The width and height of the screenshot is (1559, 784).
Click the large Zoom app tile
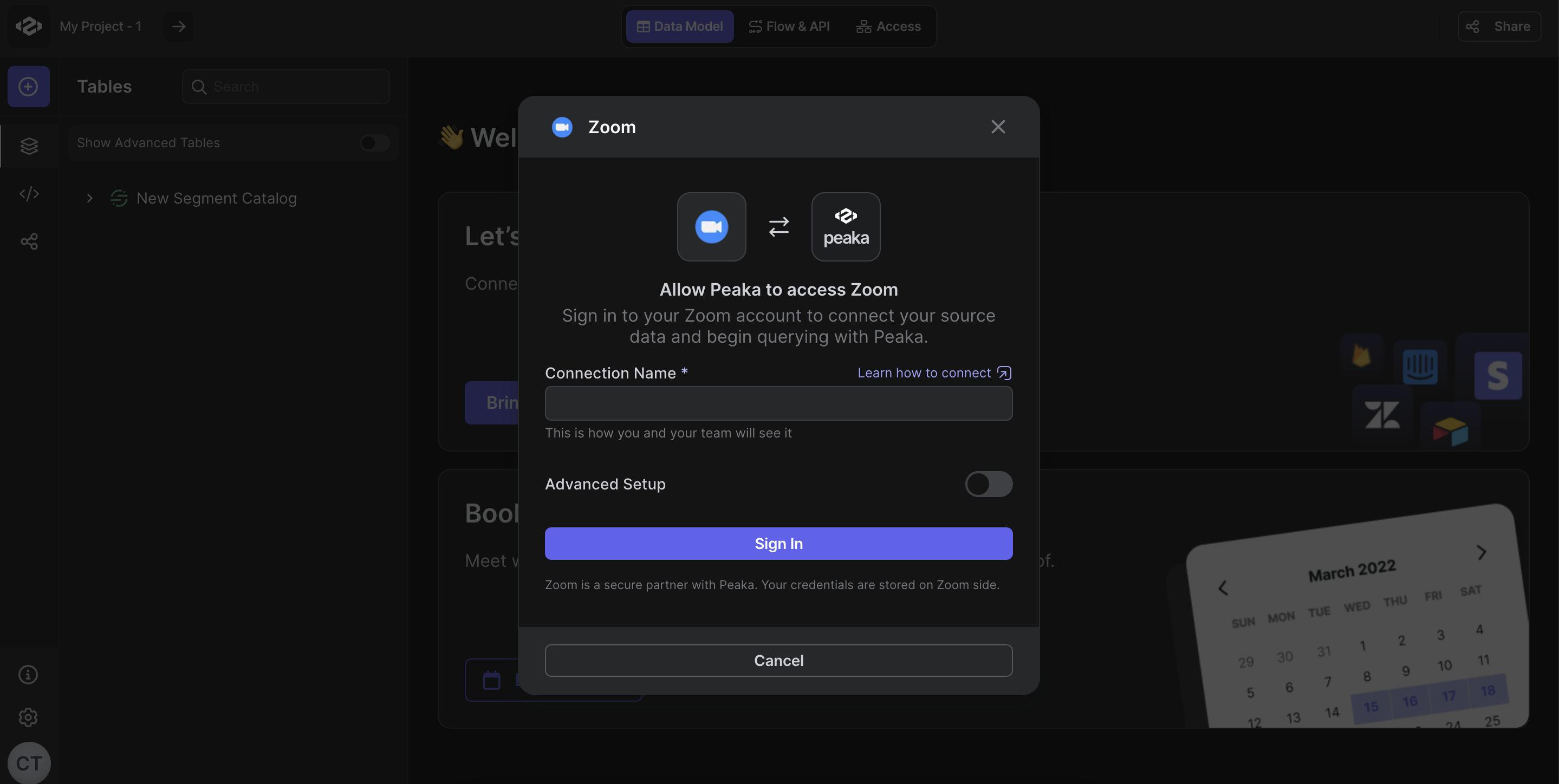[x=711, y=227]
